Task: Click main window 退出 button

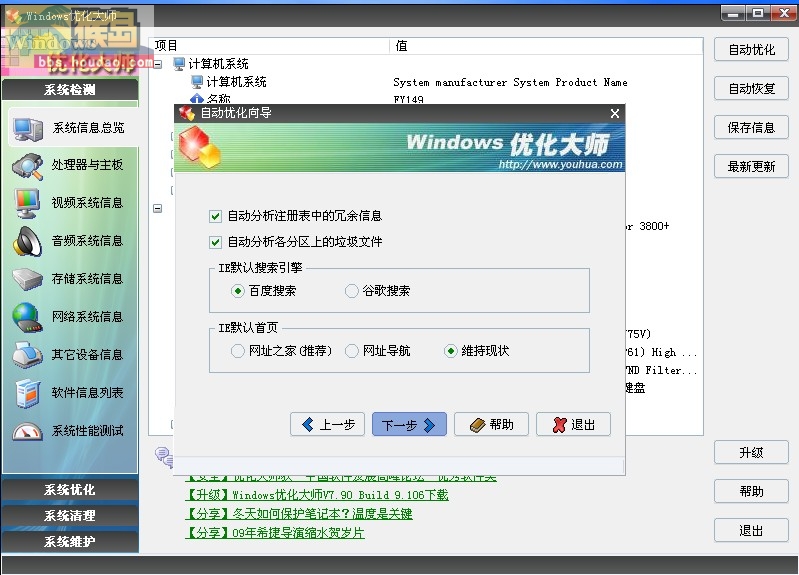Action: (x=752, y=531)
